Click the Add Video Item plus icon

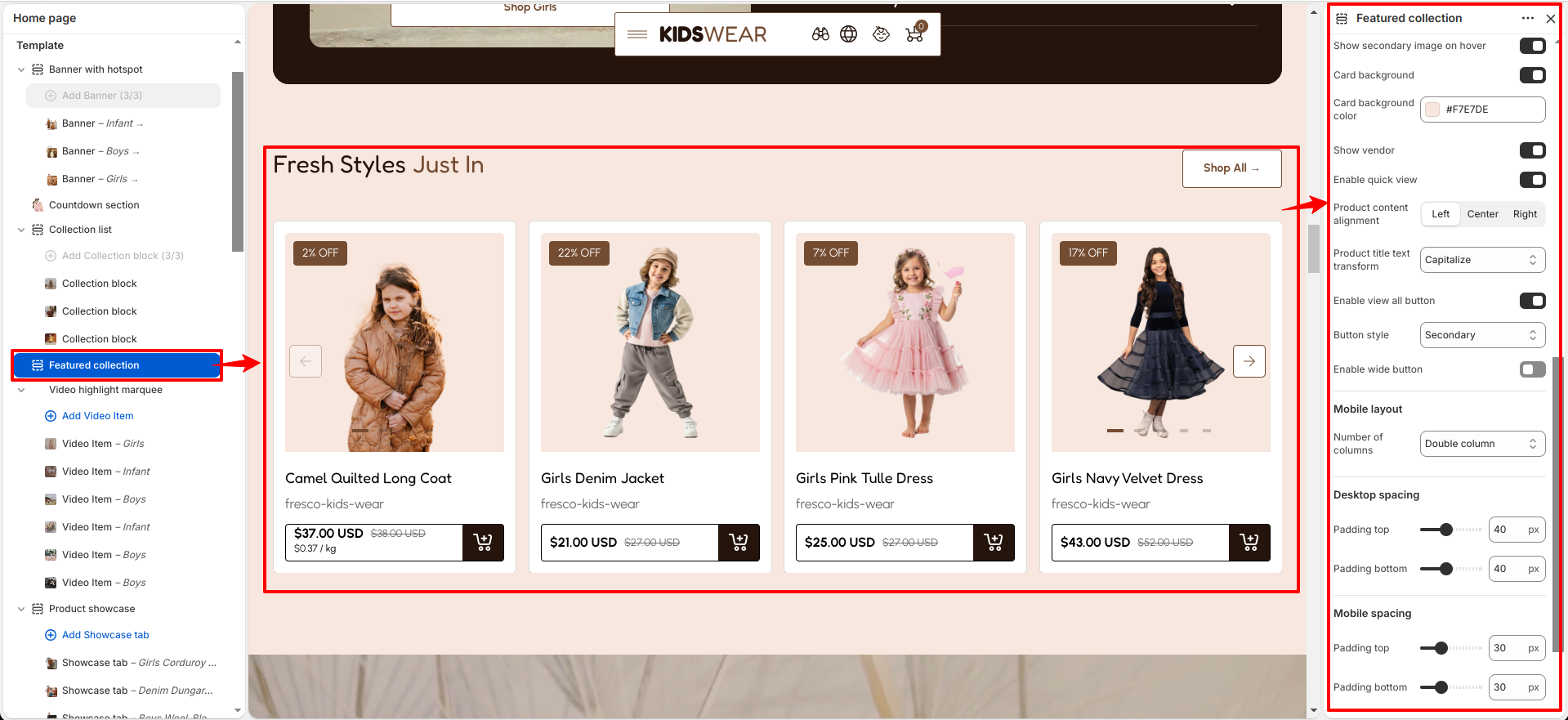pyautogui.click(x=51, y=416)
